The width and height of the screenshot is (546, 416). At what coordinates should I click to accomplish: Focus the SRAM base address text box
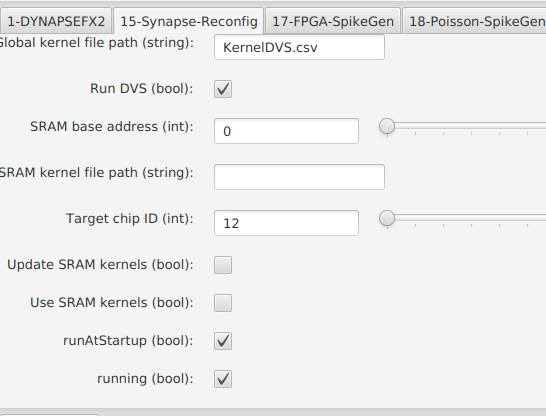pyautogui.click(x=286, y=131)
